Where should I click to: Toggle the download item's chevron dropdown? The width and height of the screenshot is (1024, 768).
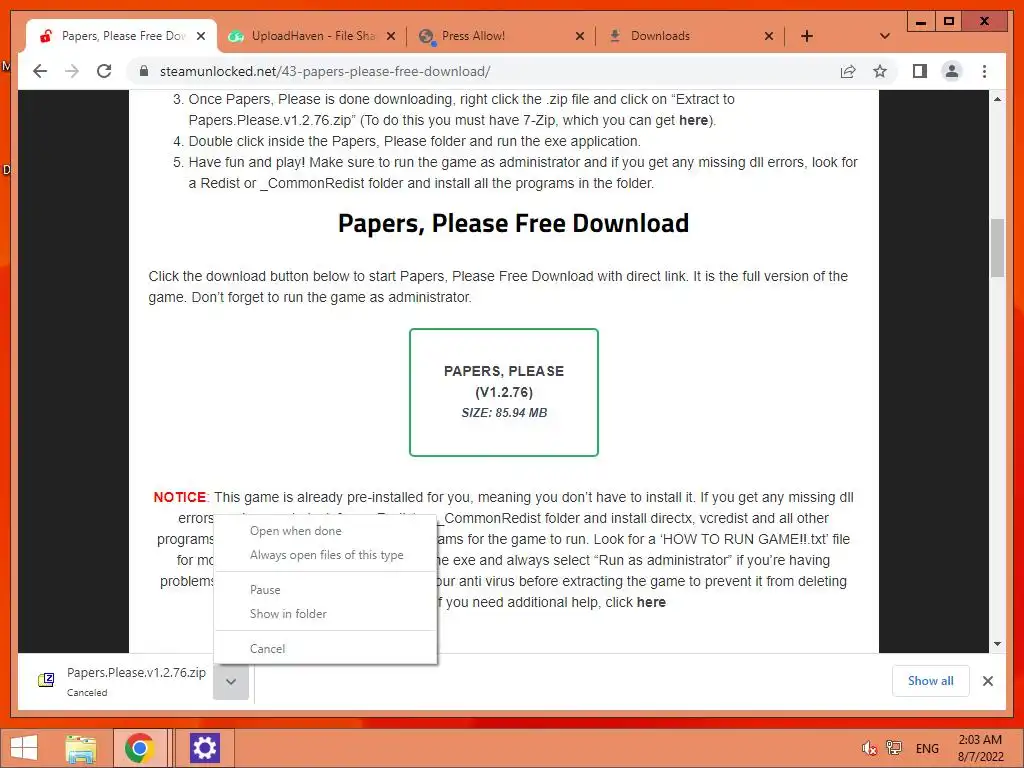point(231,682)
